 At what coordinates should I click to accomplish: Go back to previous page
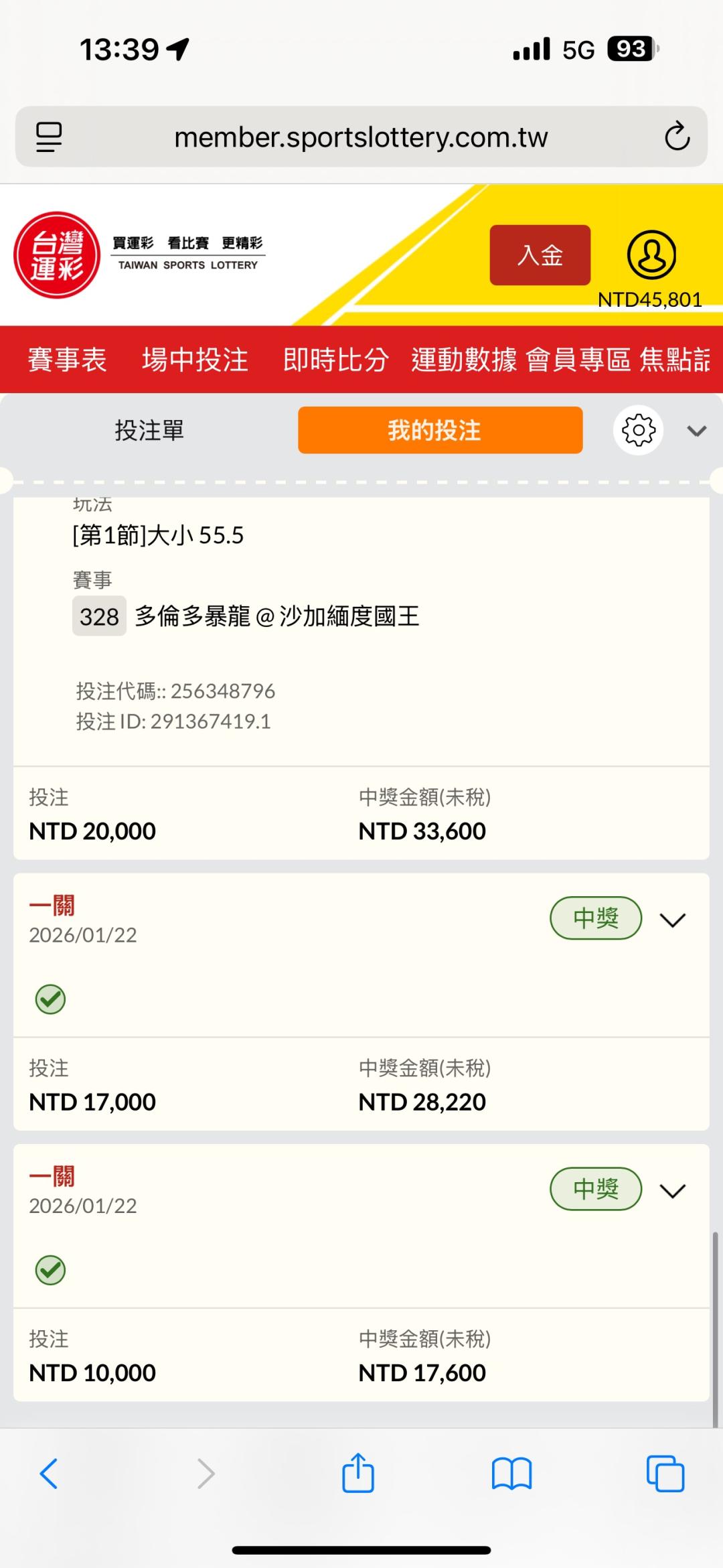coord(49,1474)
